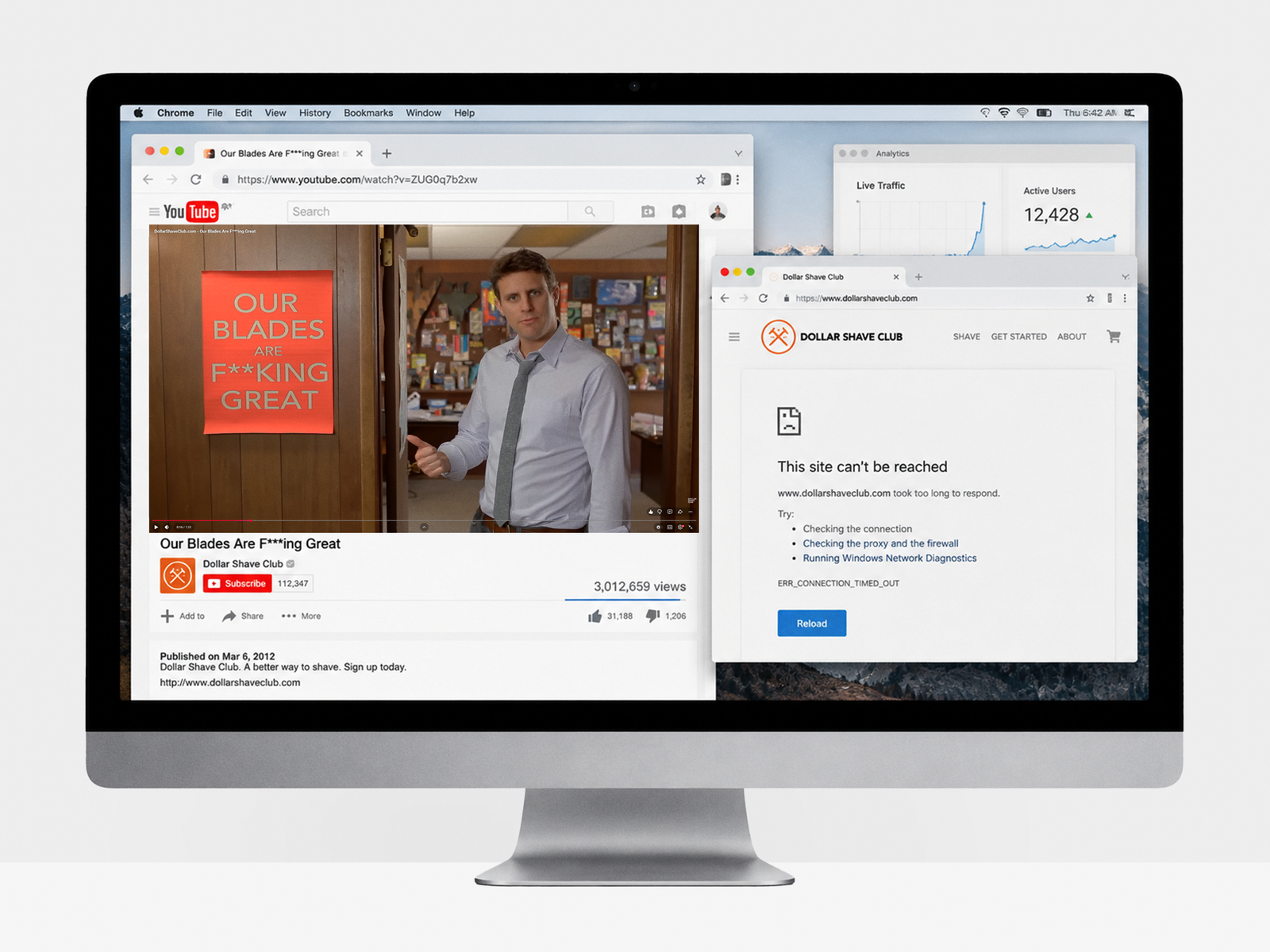Reload icon in Dollar Shave Club toolbar
Viewport: 1270px width, 952px height.
(x=763, y=298)
